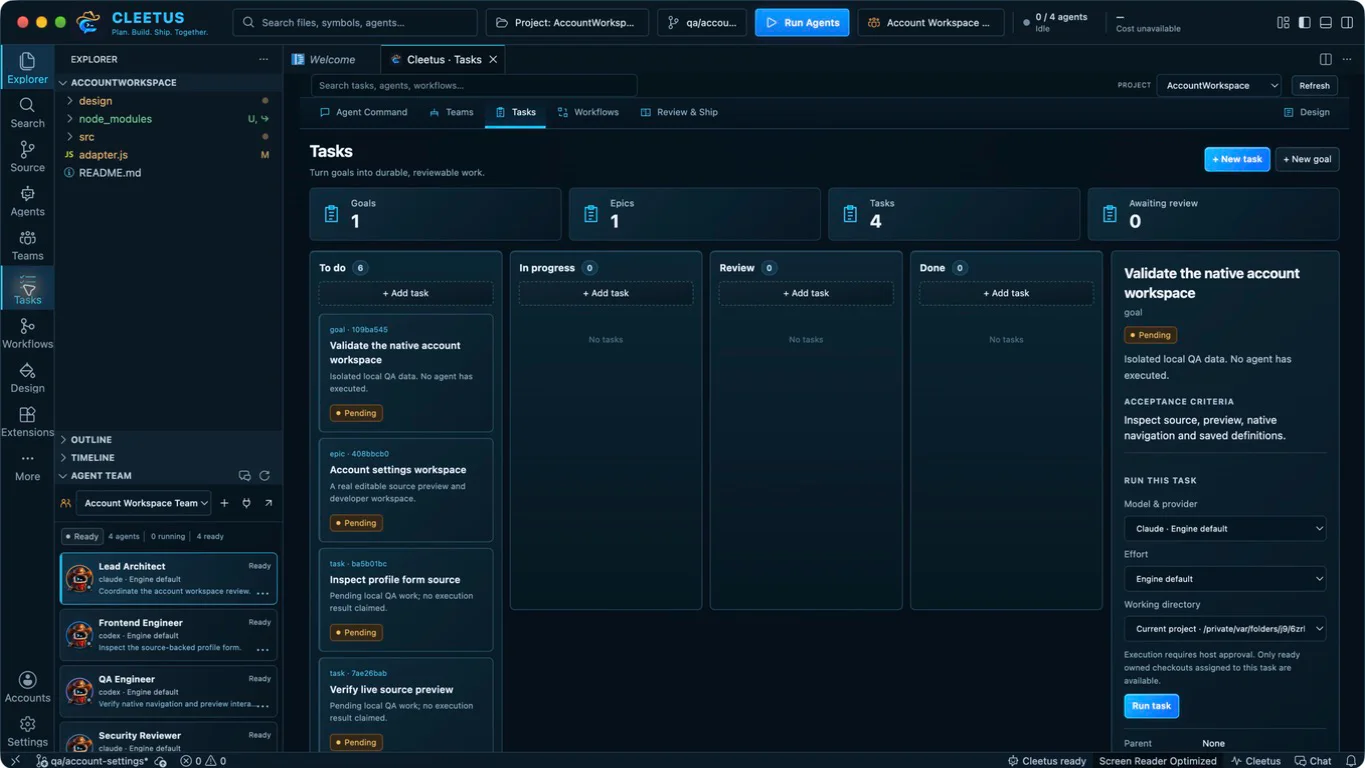This screenshot has width=1365, height=768.
Task: Open the Design view in the activity bar
Action: coord(27,376)
